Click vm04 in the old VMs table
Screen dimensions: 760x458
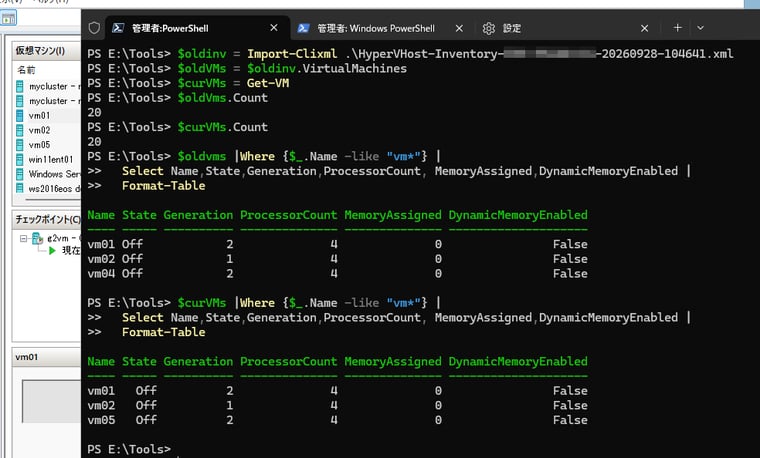101,273
